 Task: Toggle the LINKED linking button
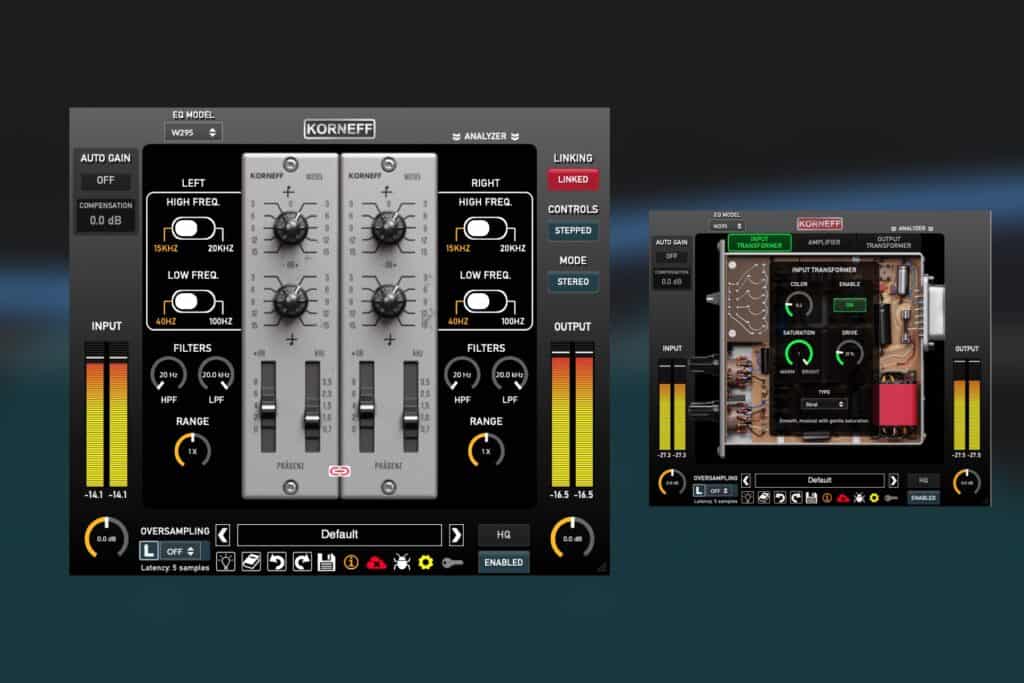tap(573, 180)
